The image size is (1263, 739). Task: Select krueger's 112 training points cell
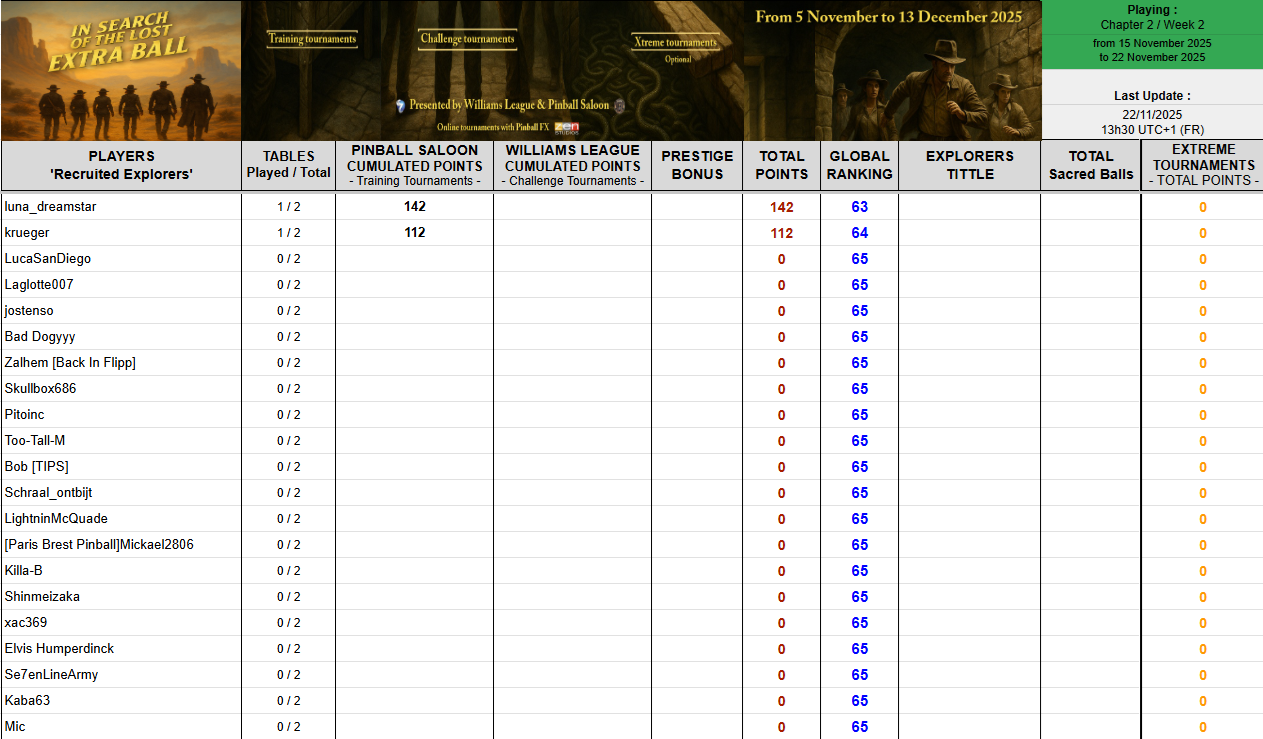414,233
